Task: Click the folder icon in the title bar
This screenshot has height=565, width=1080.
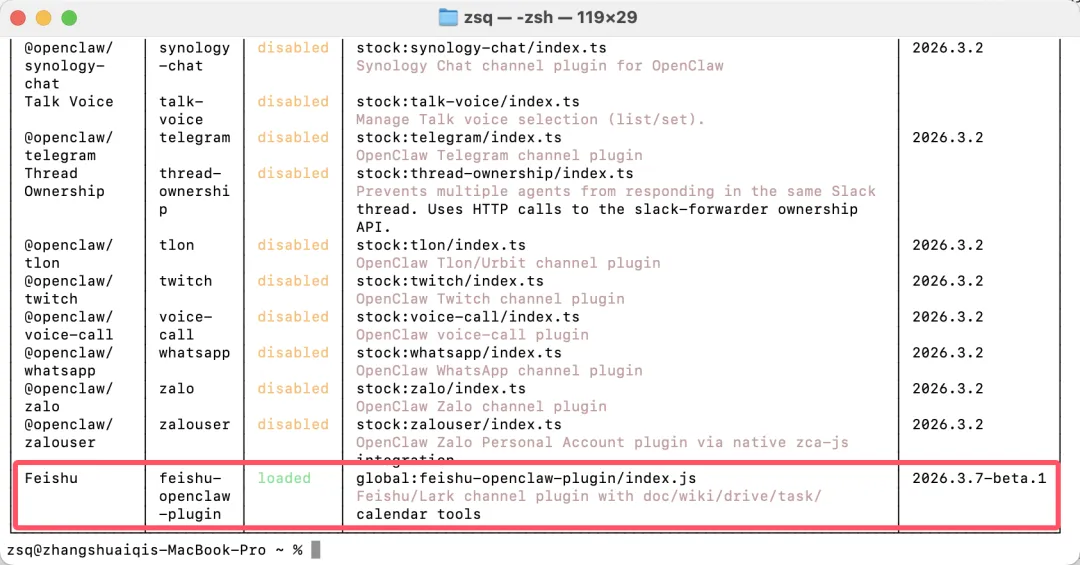Action: (x=448, y=17)
